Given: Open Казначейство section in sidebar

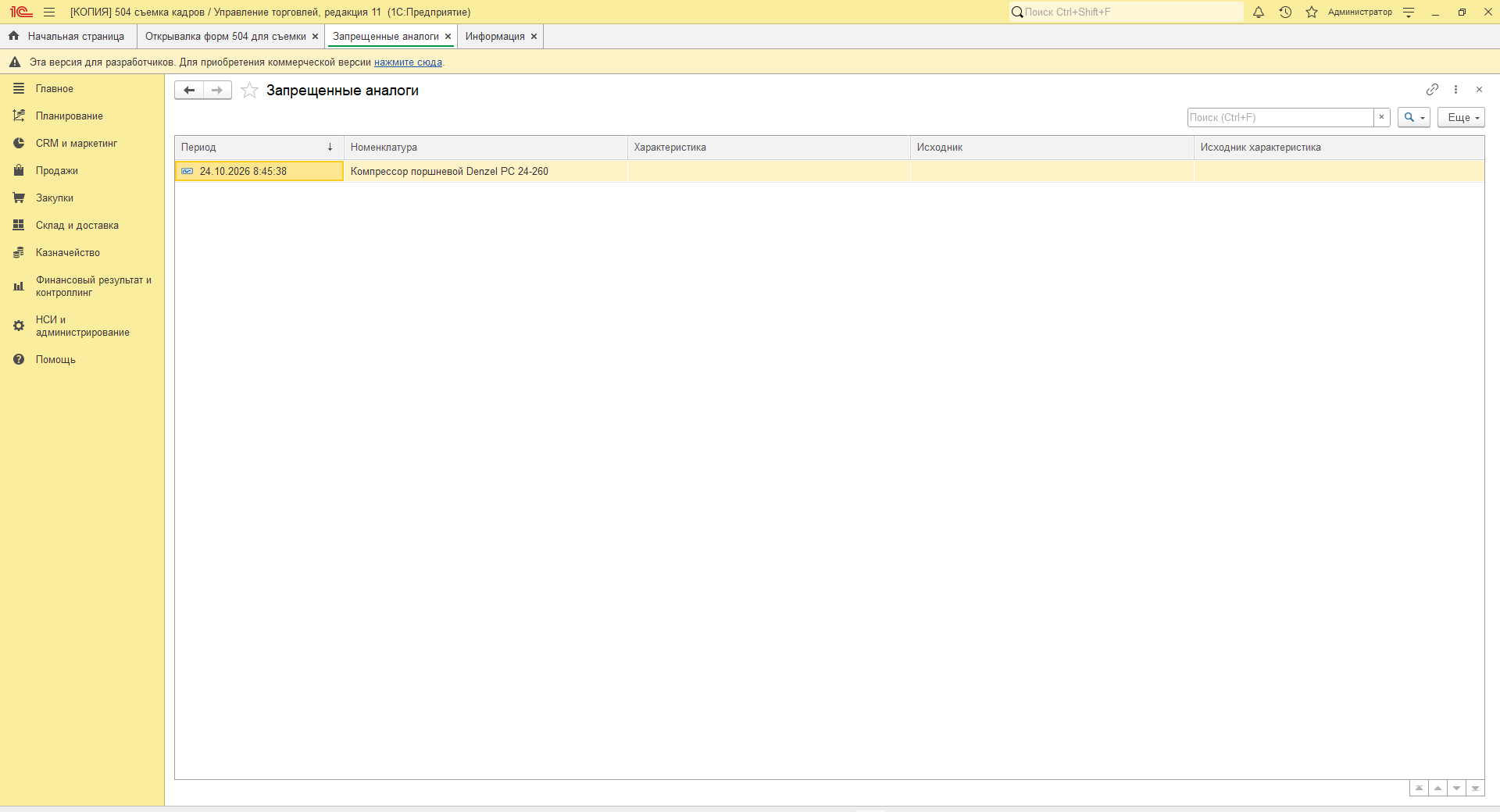Looking at the screenshot, I should pos(82,253).
